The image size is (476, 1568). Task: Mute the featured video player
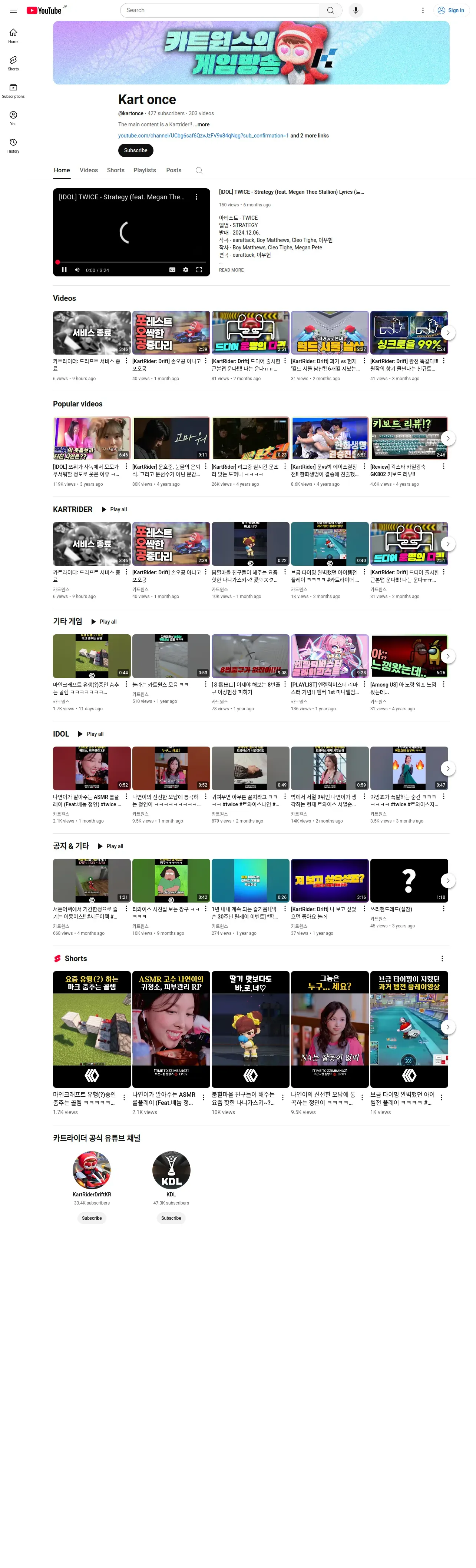click(77, 270)
